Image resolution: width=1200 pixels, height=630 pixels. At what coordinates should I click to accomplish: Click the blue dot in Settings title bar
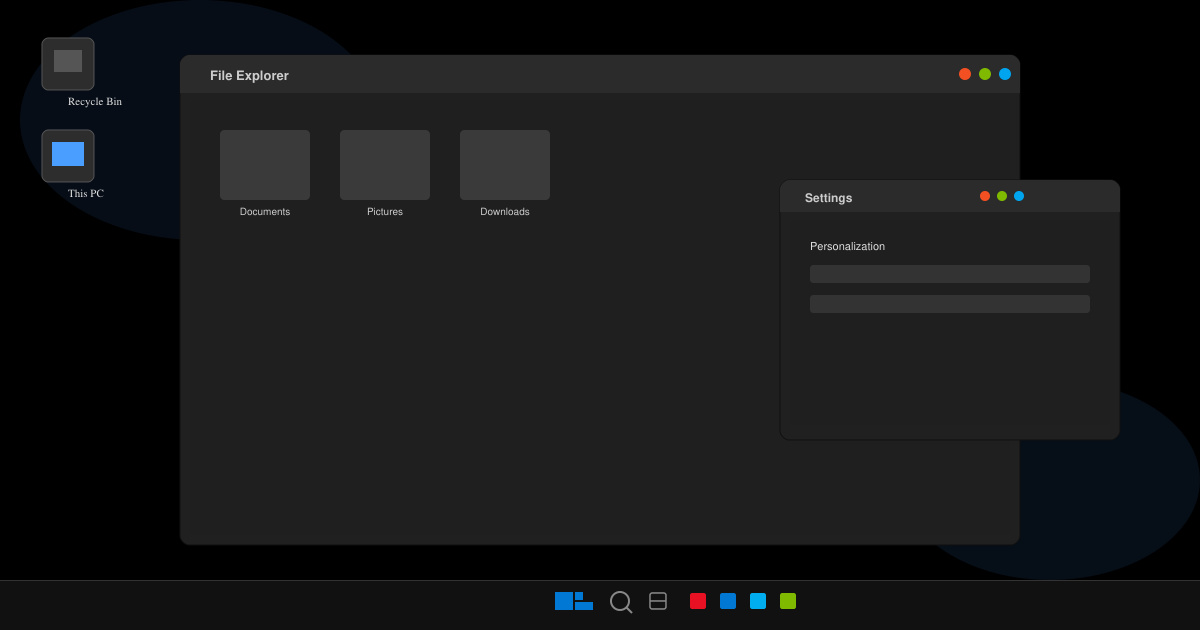click(1019, 196)
